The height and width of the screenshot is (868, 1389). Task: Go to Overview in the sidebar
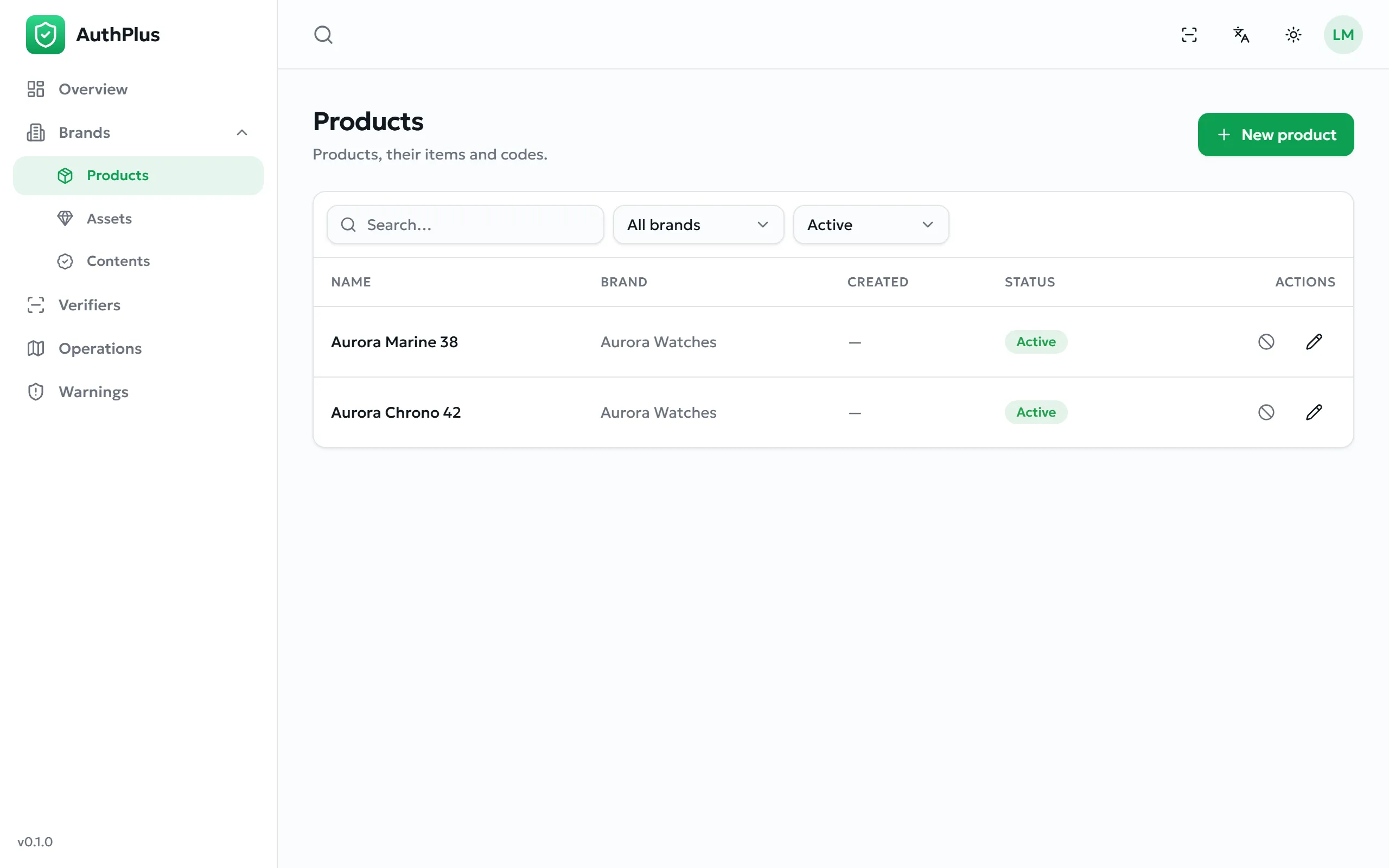138,89
